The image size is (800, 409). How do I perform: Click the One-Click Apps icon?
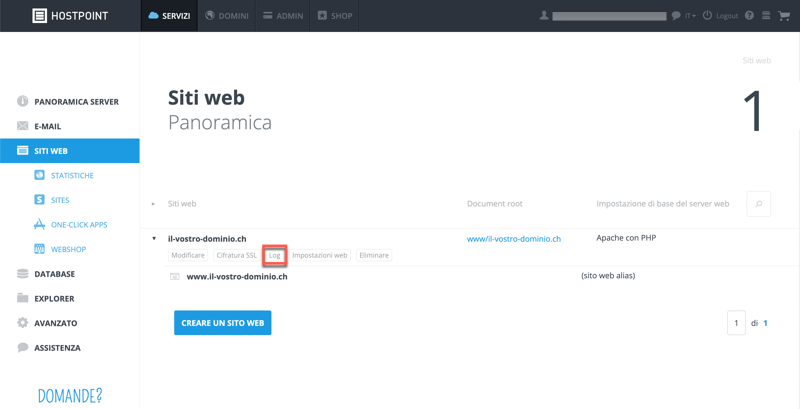(39, 224)
